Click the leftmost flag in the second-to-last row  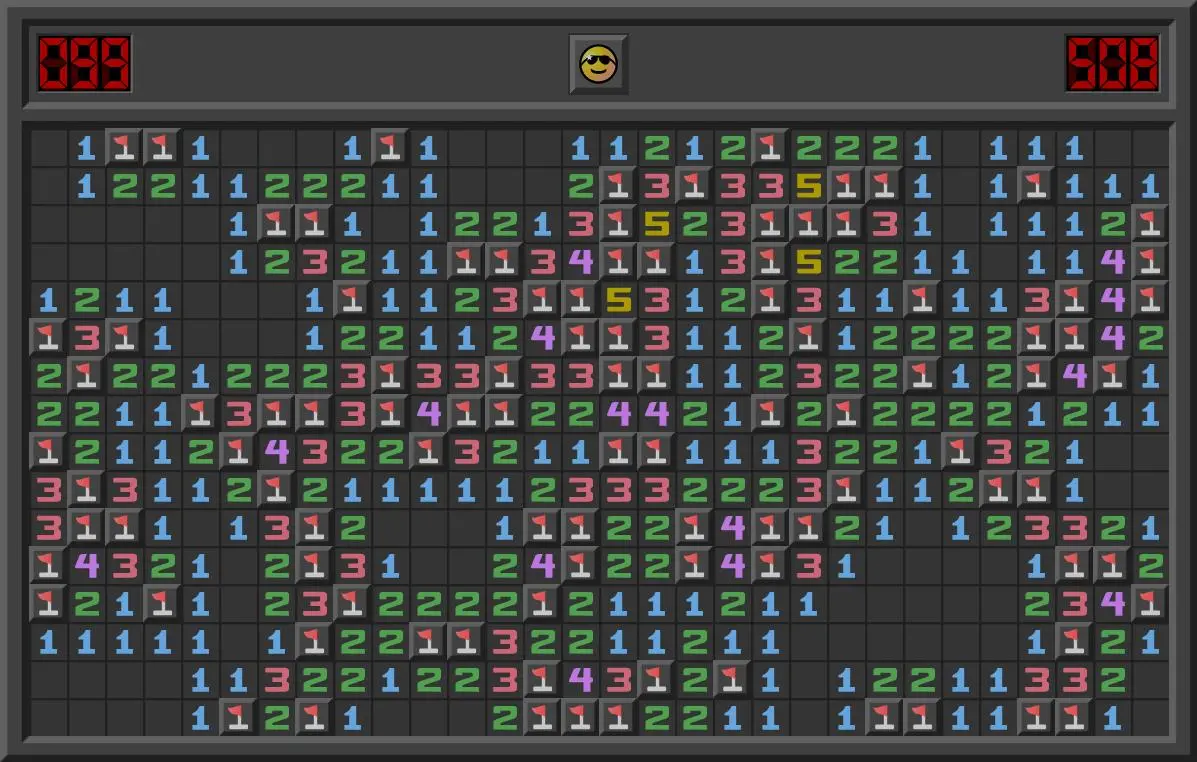pyautogui.click(x=542, y=680)
